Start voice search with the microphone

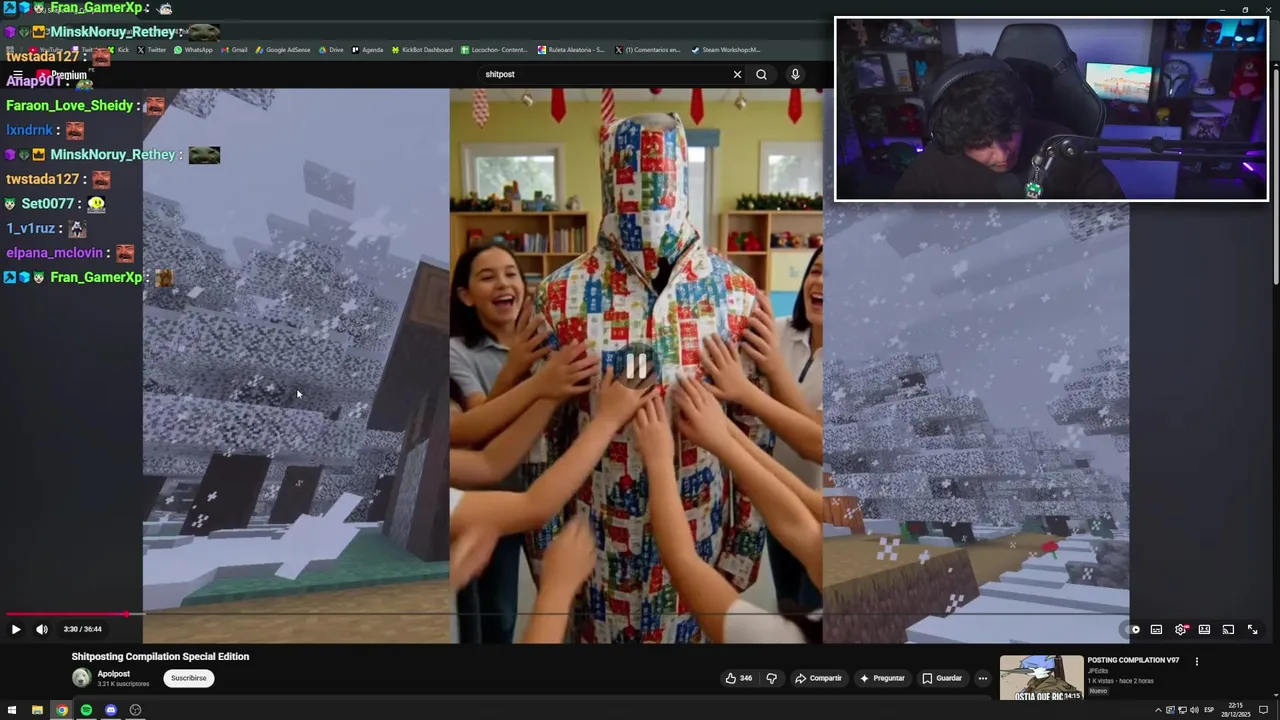[795, 74]
